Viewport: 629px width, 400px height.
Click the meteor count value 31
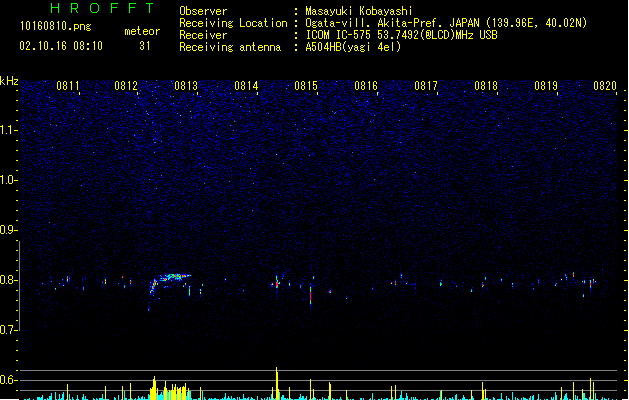click(145, 46)
